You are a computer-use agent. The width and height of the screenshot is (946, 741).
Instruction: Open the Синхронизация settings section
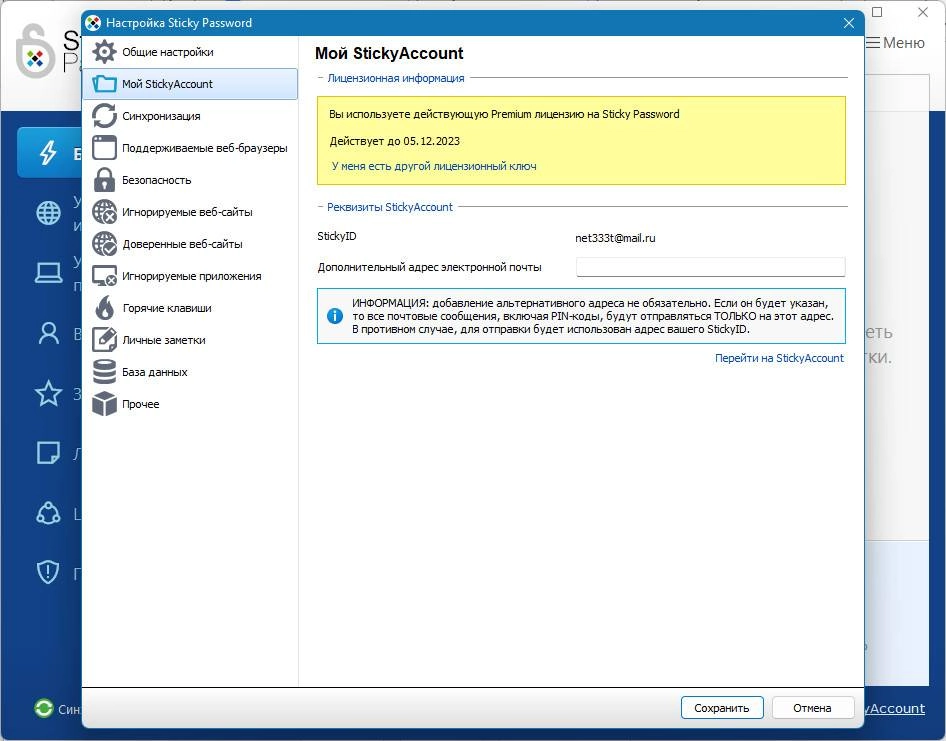pyautogui.click(x=190, y=116)
